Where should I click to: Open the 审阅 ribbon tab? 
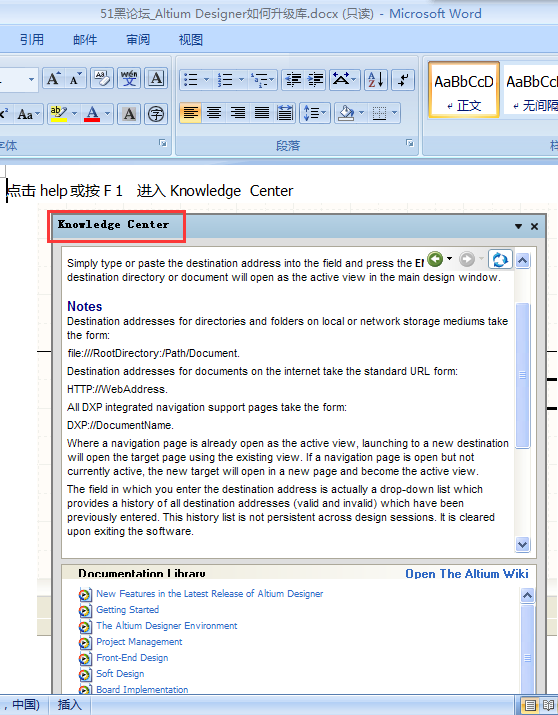138,40
